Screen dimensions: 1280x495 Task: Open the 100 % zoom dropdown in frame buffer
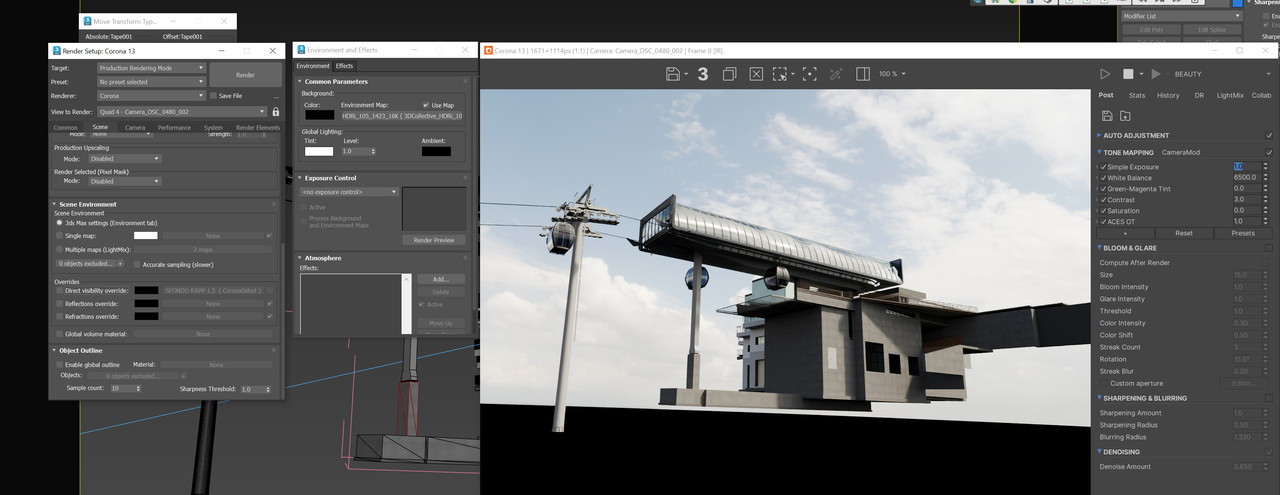pos(893,74)
